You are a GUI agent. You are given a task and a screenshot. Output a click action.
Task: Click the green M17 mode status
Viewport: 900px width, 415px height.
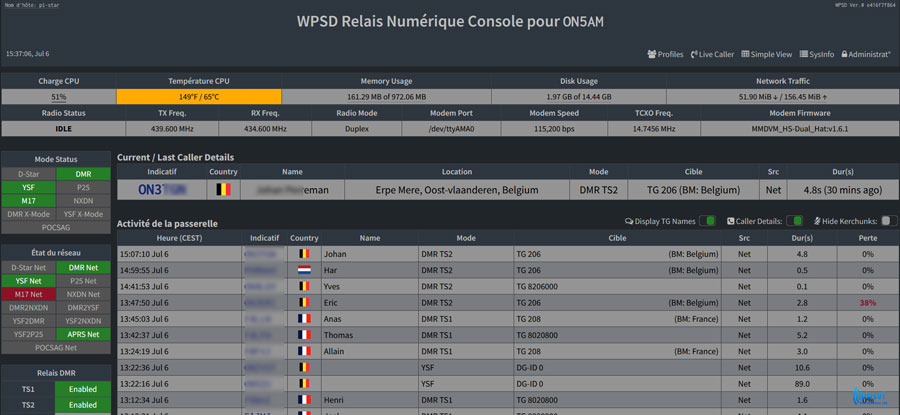pos(29,201)
